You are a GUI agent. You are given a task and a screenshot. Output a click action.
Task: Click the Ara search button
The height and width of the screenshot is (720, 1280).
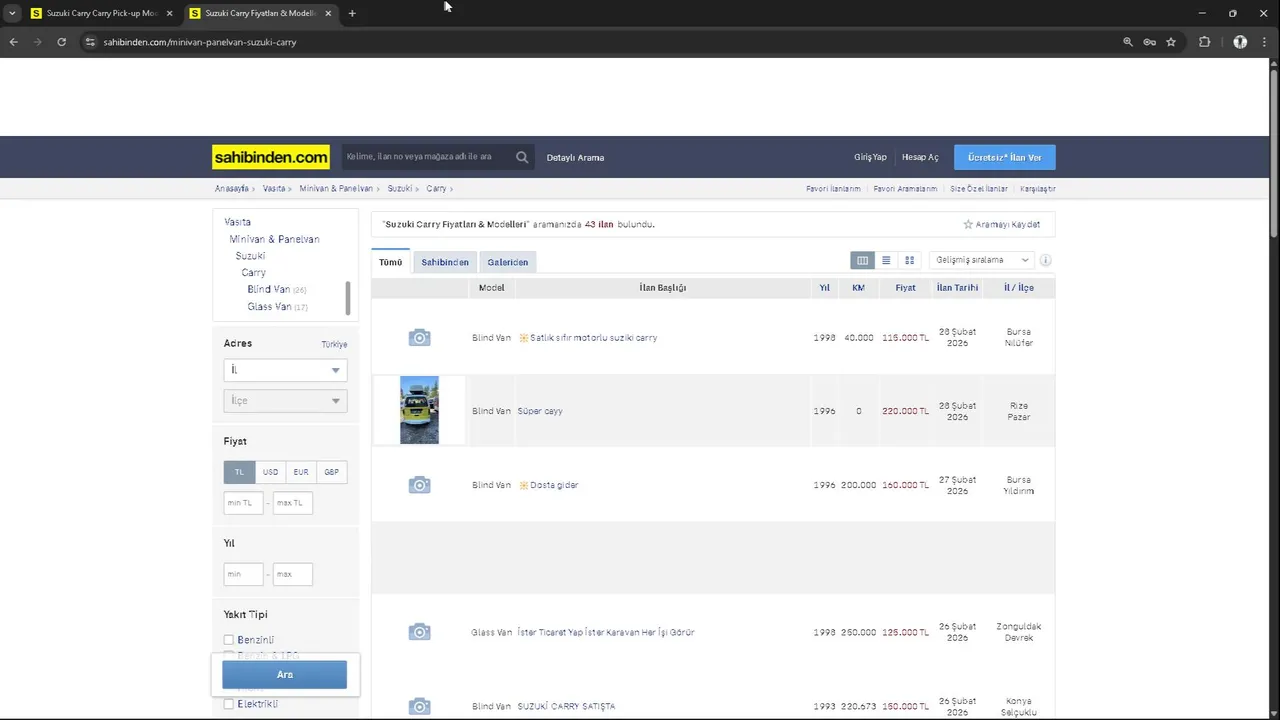[x=285, y=675]
